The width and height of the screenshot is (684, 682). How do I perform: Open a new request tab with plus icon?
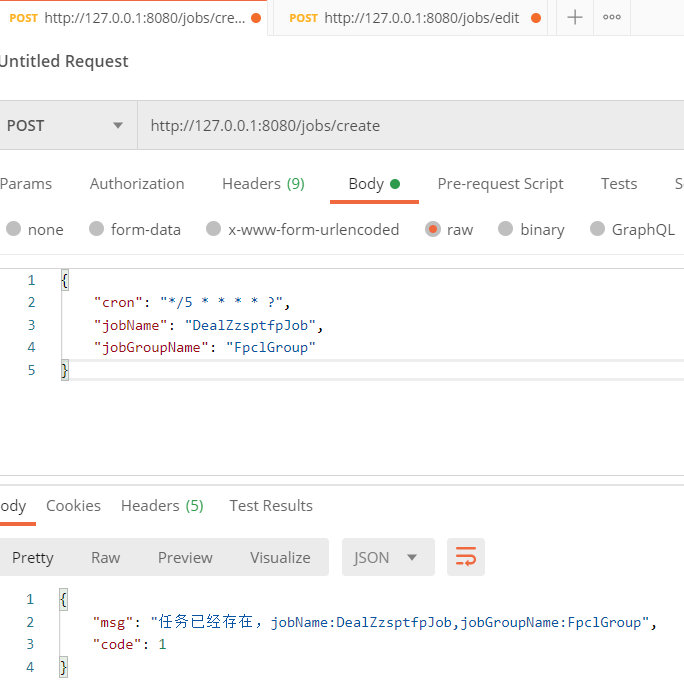coord(575,17)
